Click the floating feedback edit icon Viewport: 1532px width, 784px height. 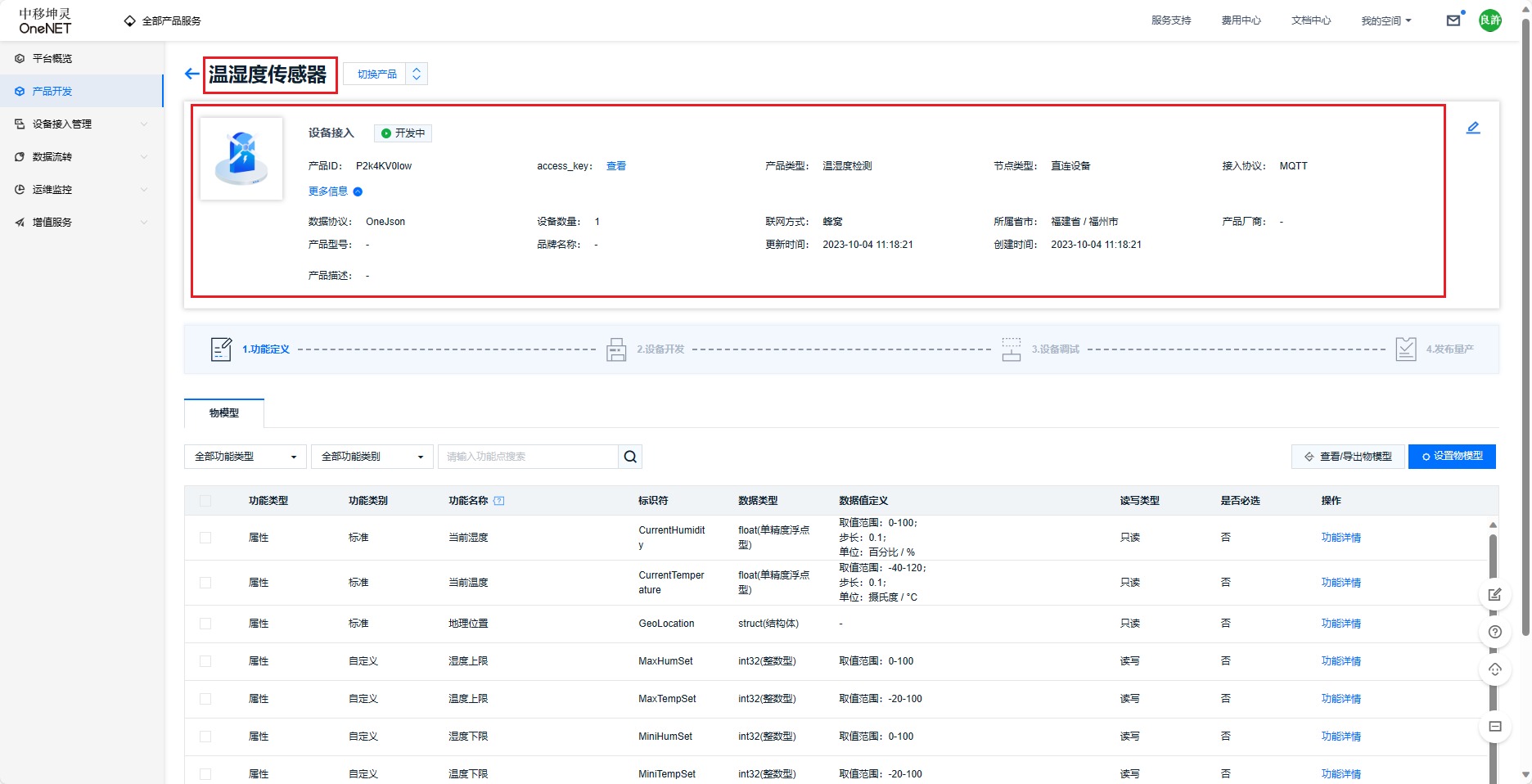1494,594
